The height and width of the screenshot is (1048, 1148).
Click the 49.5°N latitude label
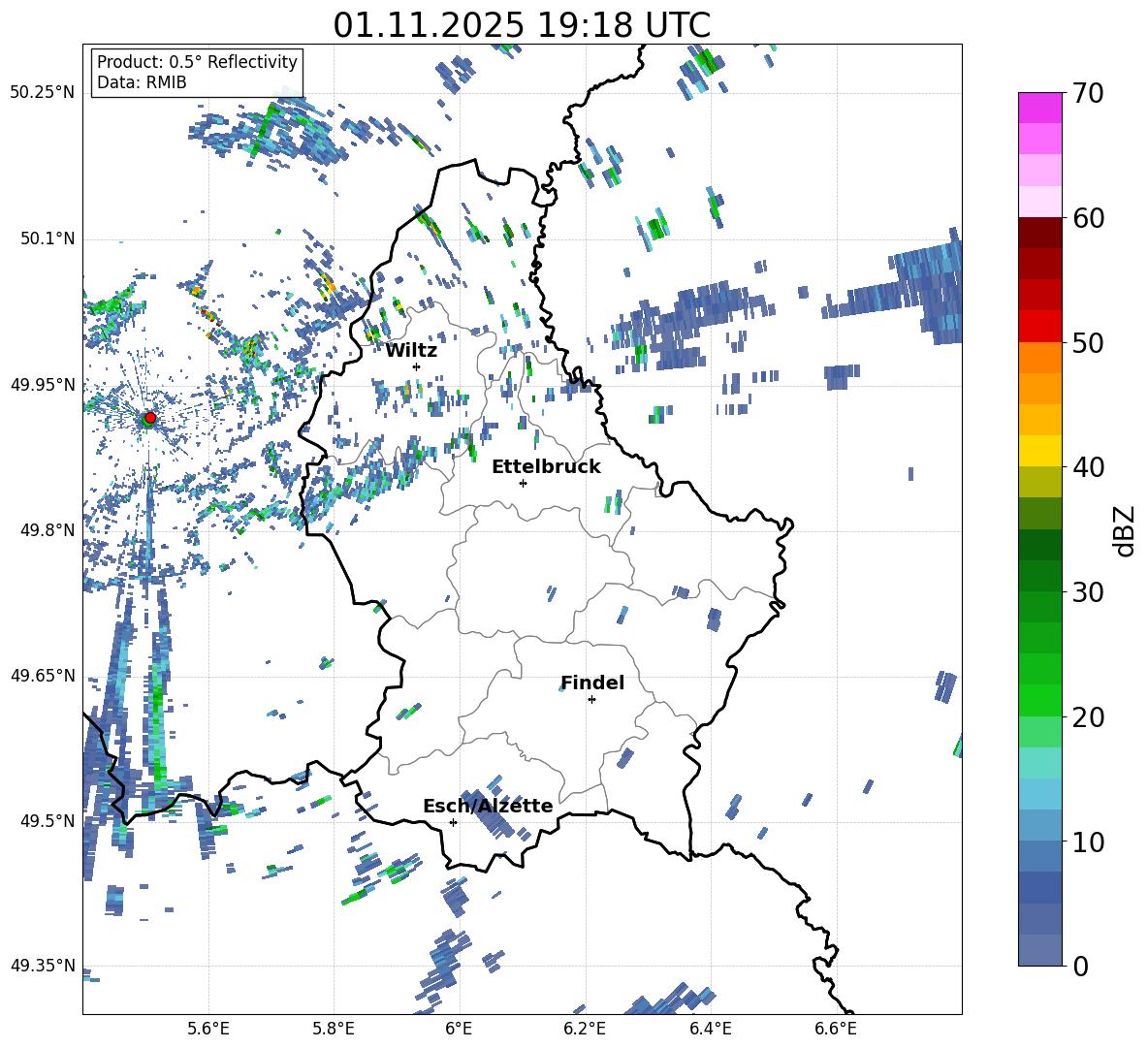(x=48, y=820)
